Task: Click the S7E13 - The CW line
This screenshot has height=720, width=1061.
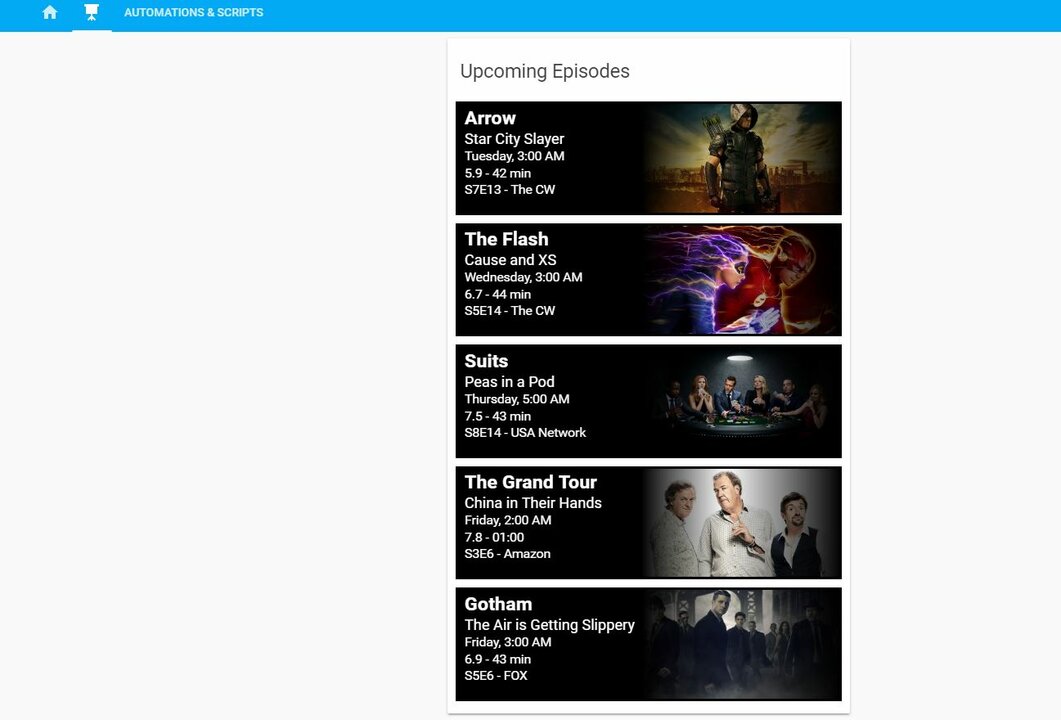Action: (x=510, y=189)
